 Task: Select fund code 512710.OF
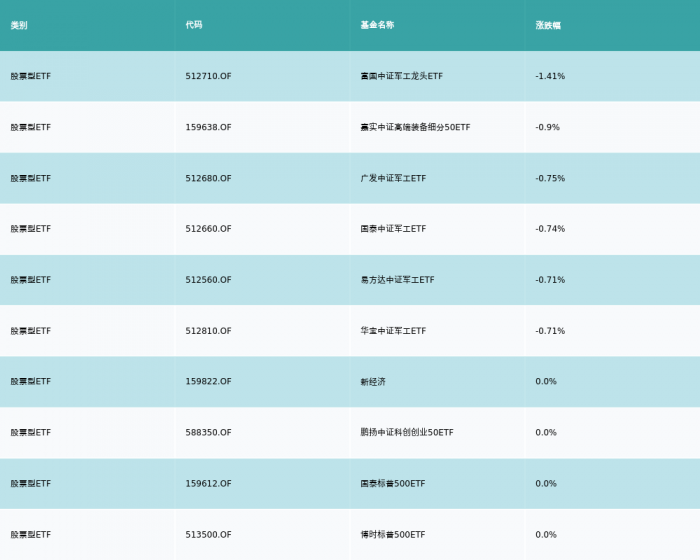point(208,76)
